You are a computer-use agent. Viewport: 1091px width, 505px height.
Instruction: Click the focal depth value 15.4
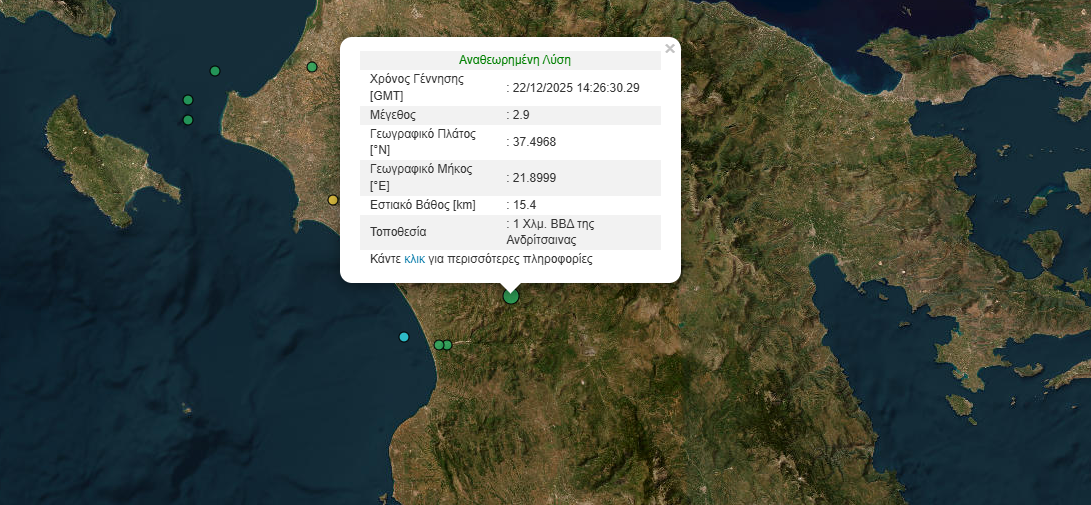pos(525,205)
